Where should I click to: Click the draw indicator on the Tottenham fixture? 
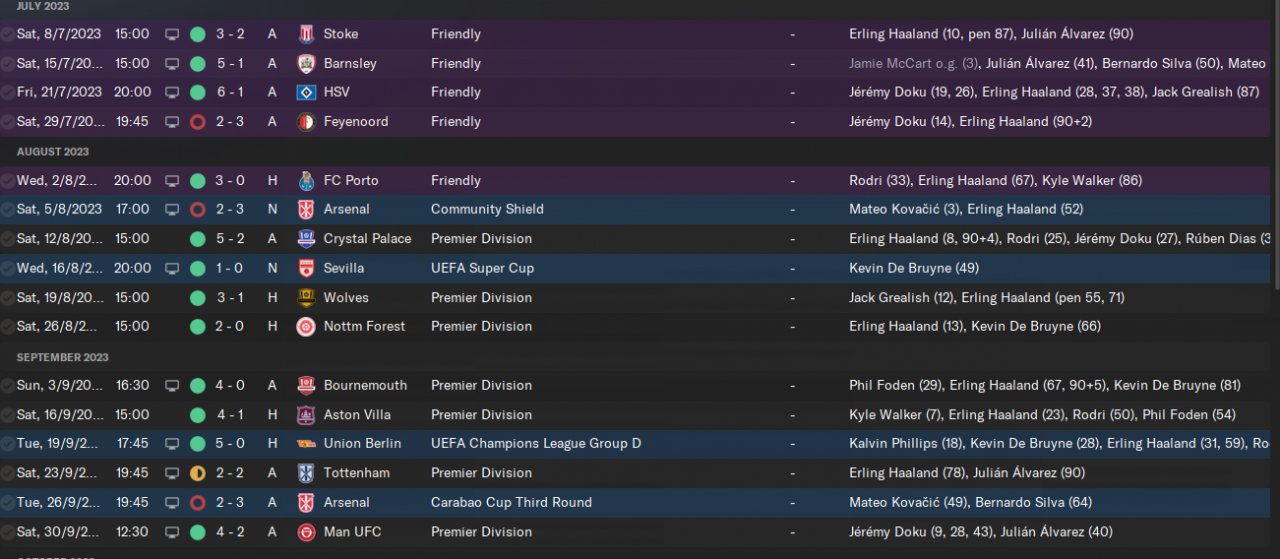(198, 473)
